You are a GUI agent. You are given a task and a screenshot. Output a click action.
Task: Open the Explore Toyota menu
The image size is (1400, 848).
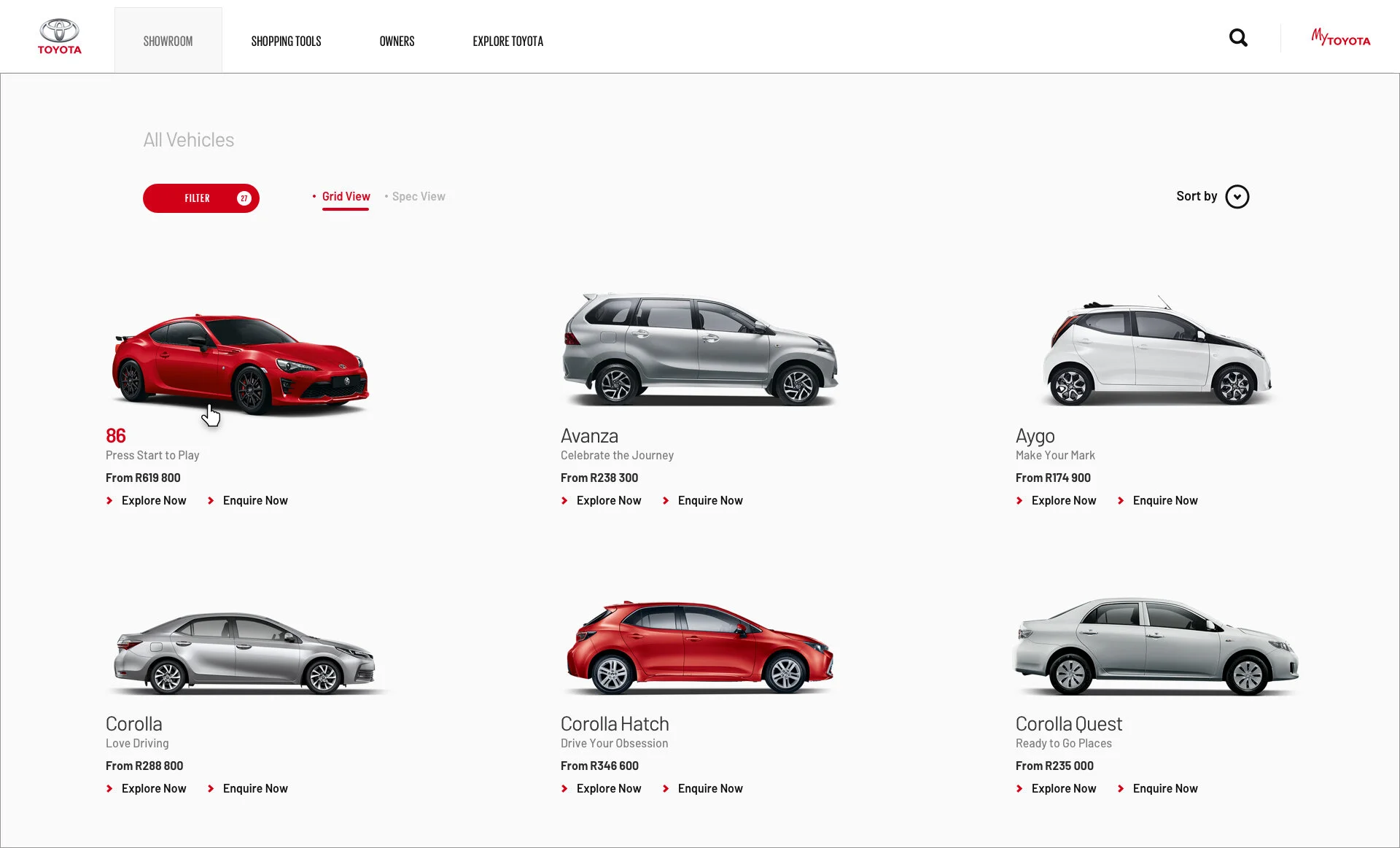pyautogui.click(x=507, y=42)
